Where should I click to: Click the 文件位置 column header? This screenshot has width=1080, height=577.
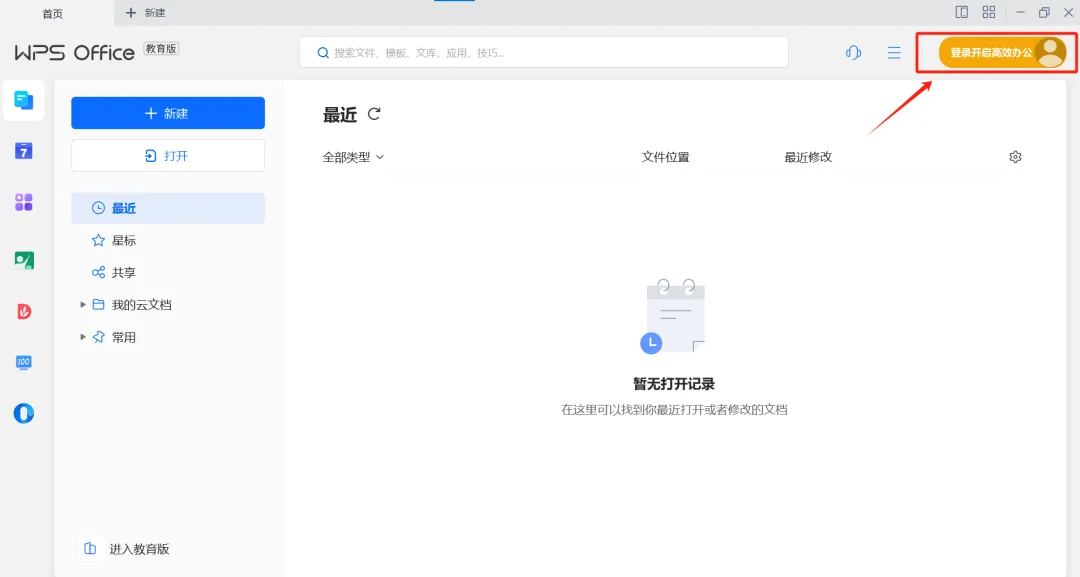click(665, 157)
